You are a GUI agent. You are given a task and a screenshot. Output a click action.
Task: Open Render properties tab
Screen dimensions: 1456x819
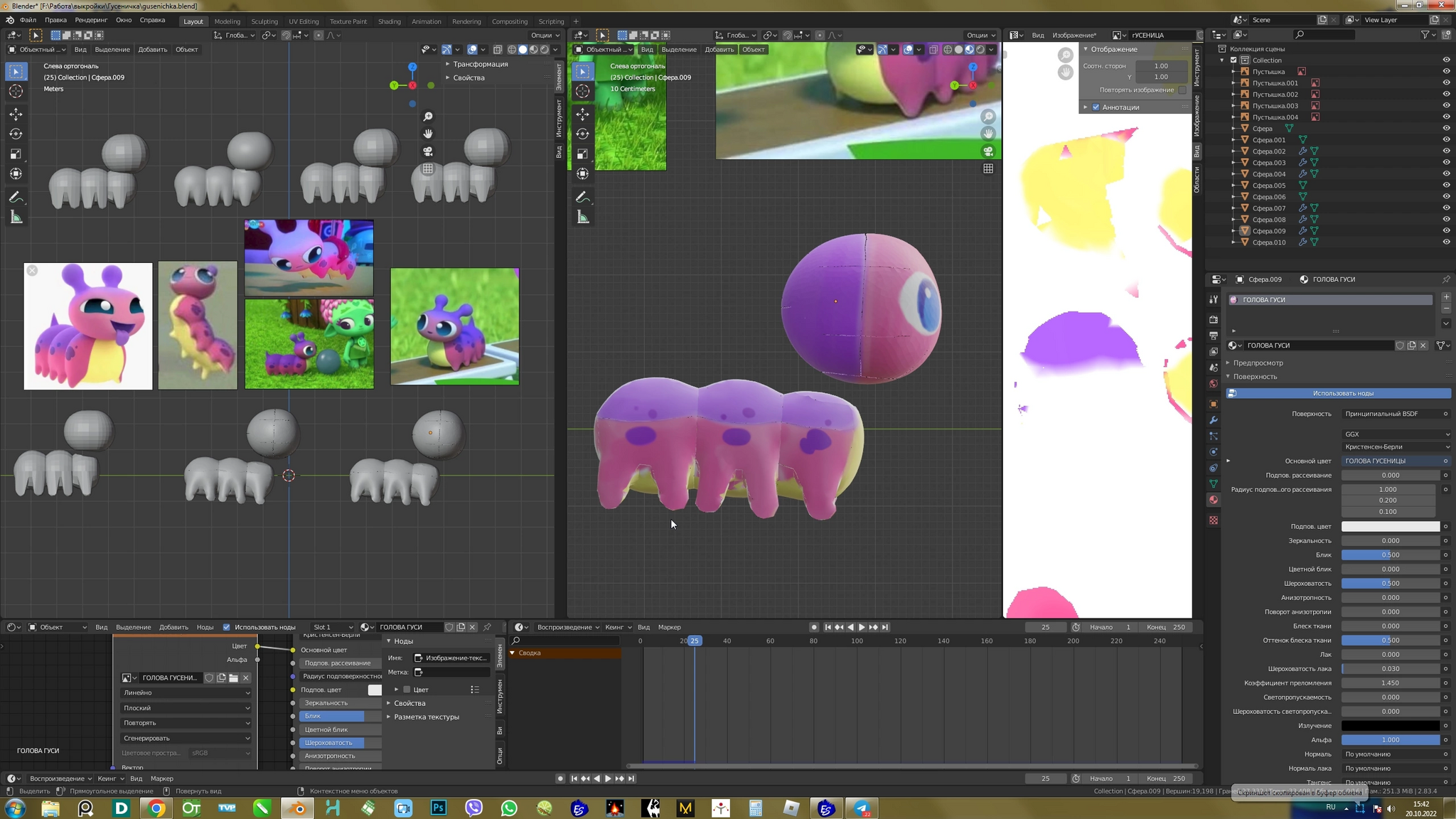[1214, 319]
